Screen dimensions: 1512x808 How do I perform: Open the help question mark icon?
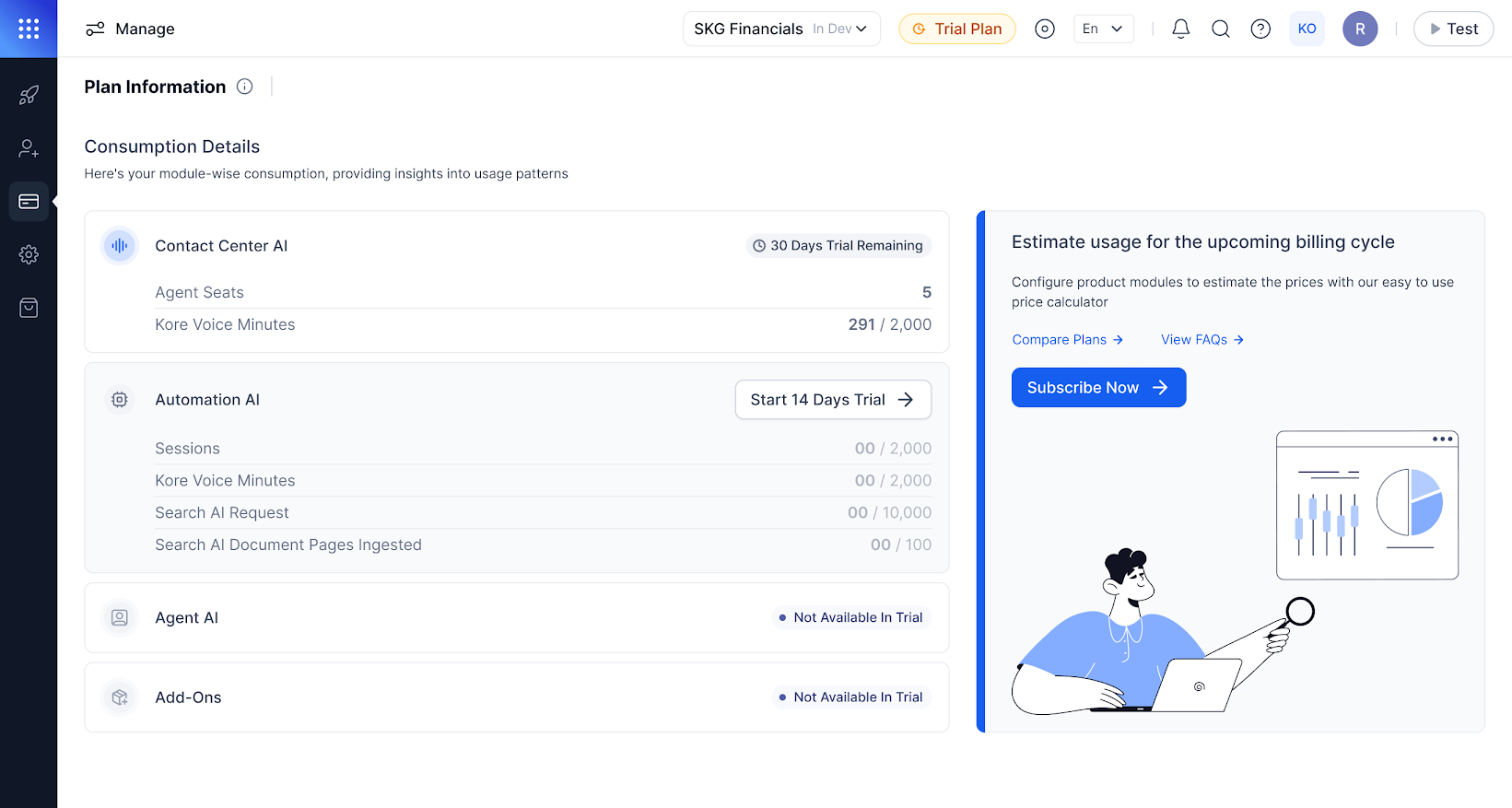pos(1260,29)
